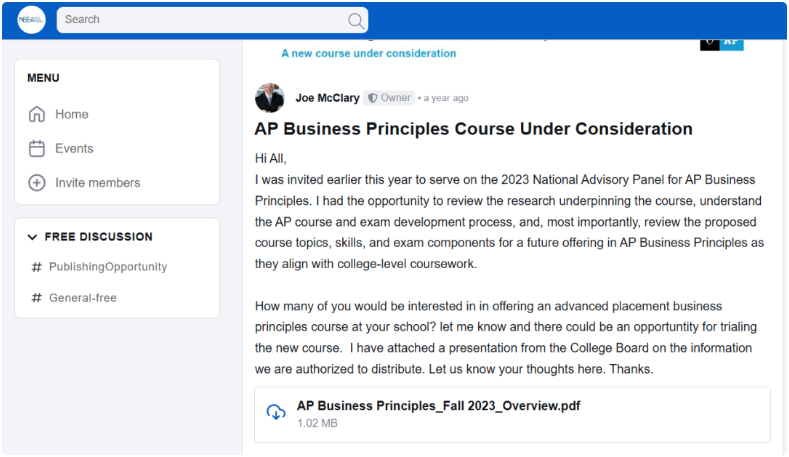Click the 'a year ago' timestamp
Image resolution: width=789 pixels, height=457 pixels.
point(446,98)
